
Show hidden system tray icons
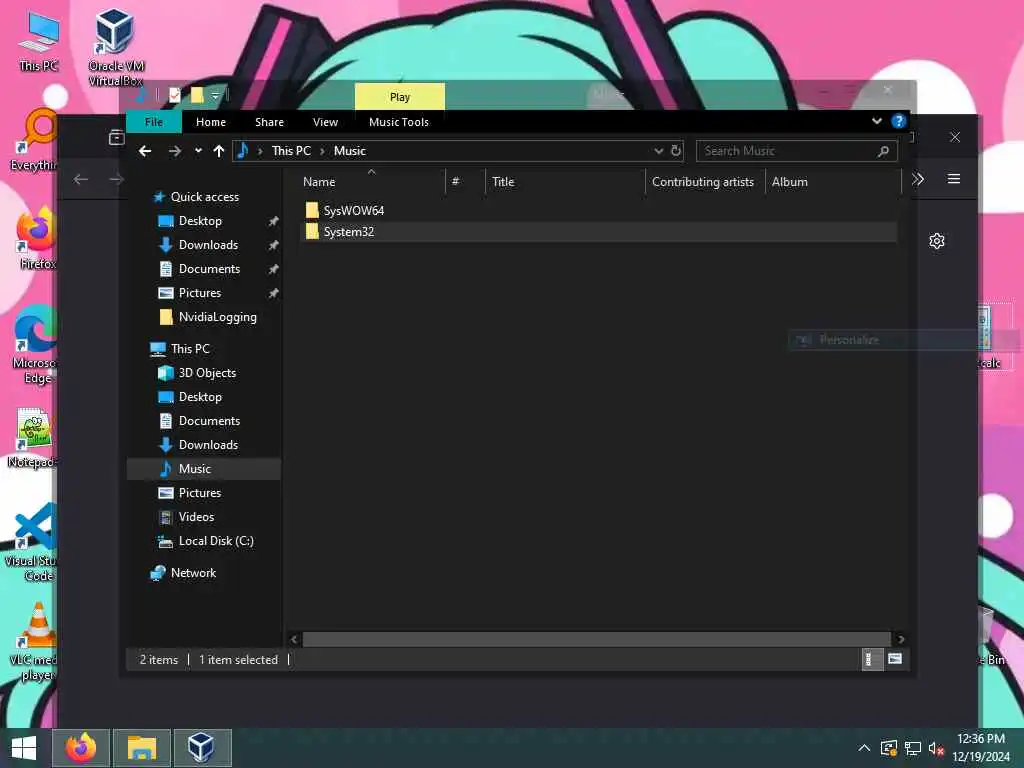pos(864,748)
